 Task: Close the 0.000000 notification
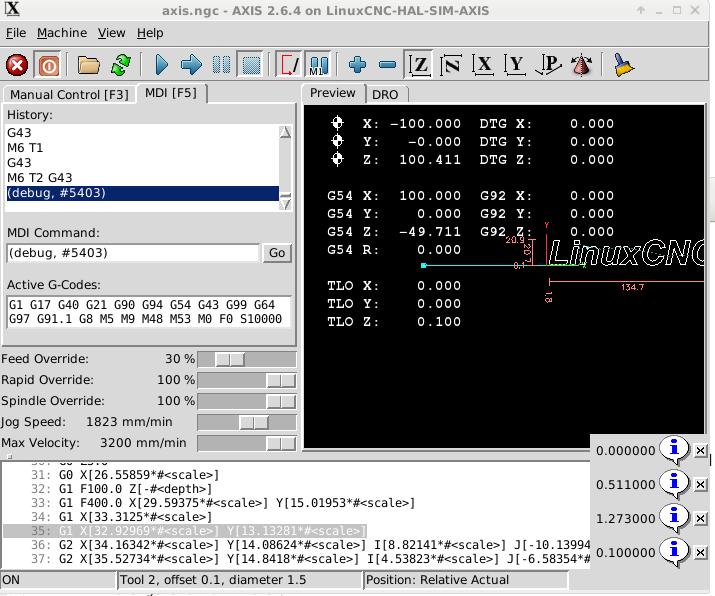(700, 451)
